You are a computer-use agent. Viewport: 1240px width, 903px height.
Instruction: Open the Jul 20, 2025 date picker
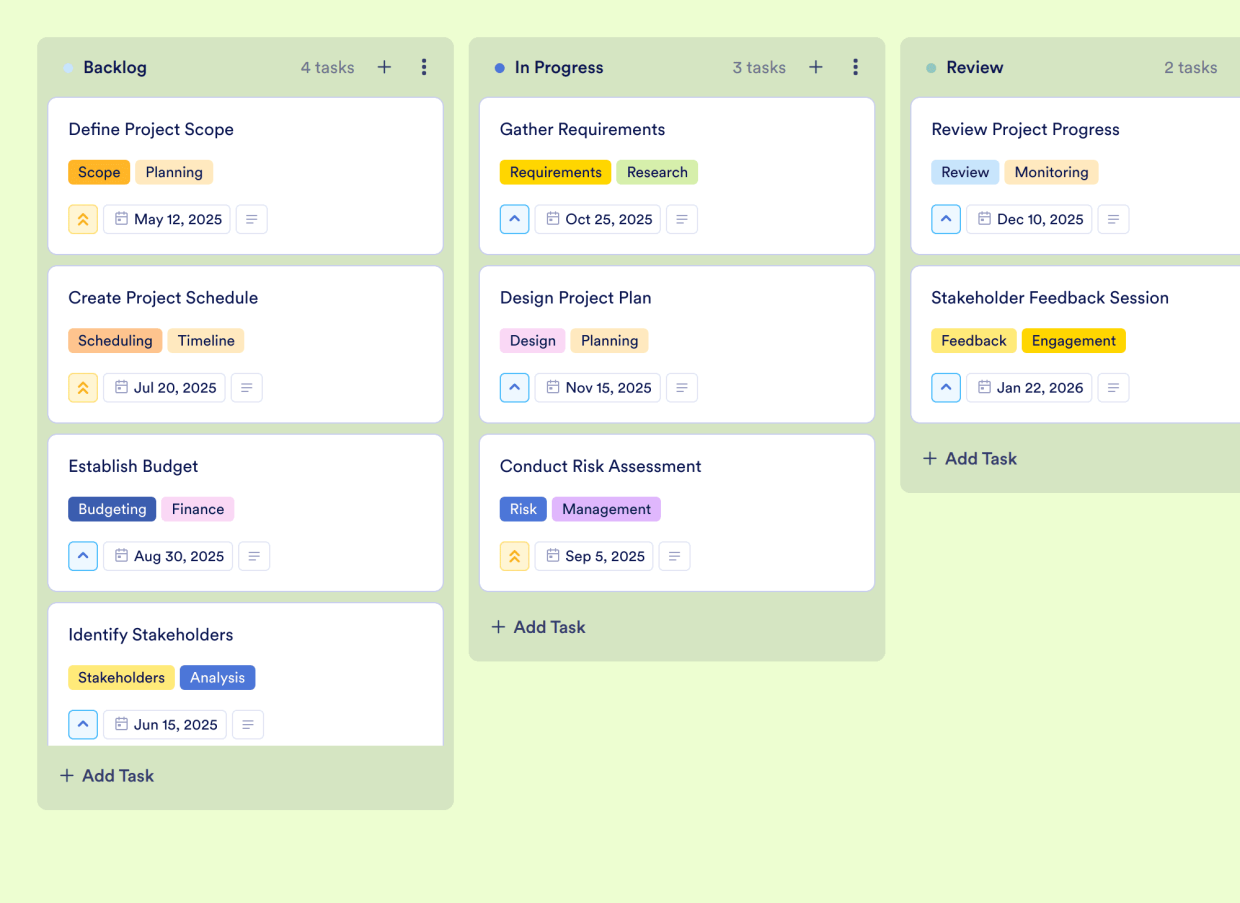[164, 387]
